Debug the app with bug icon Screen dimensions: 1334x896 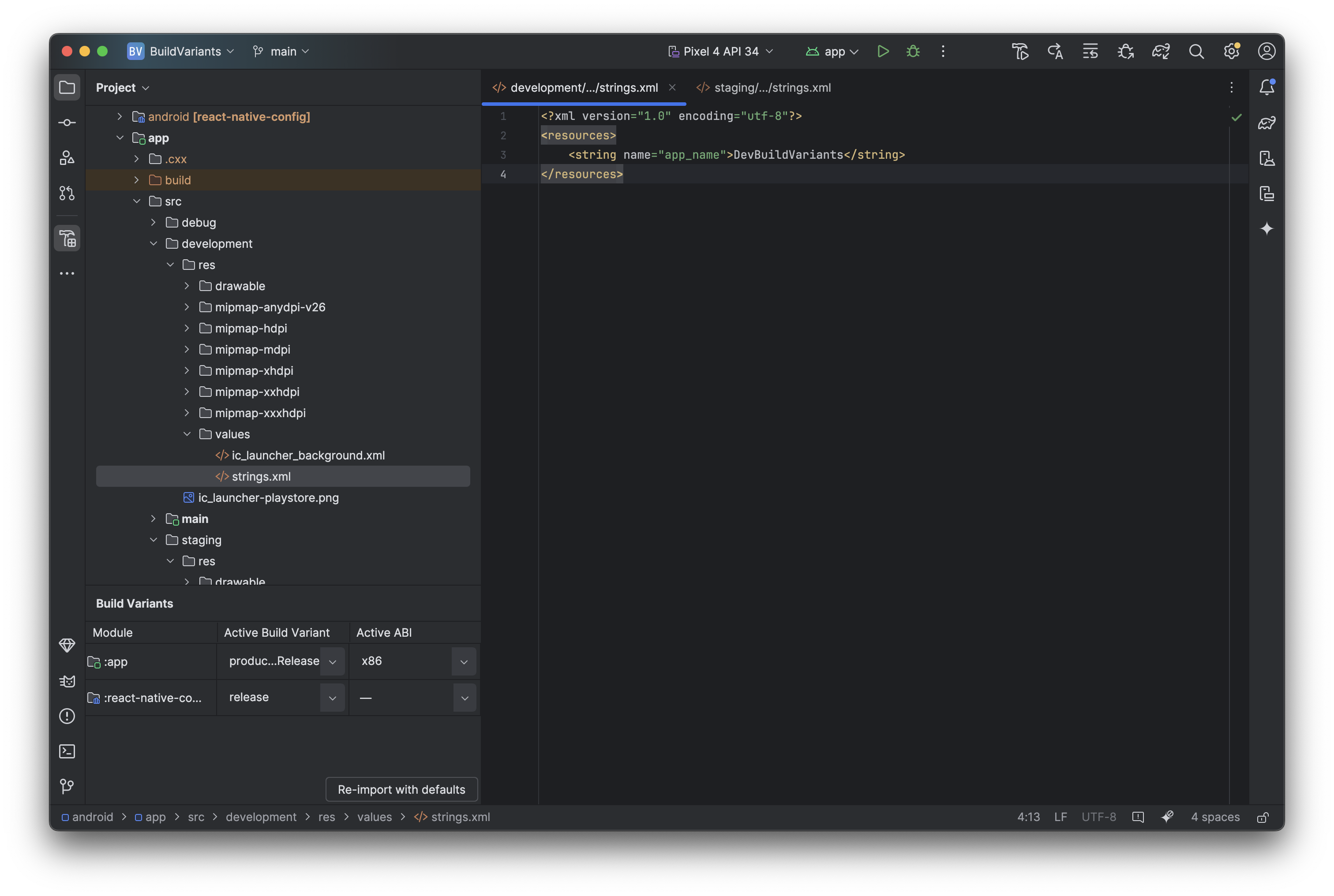[913, 52]
